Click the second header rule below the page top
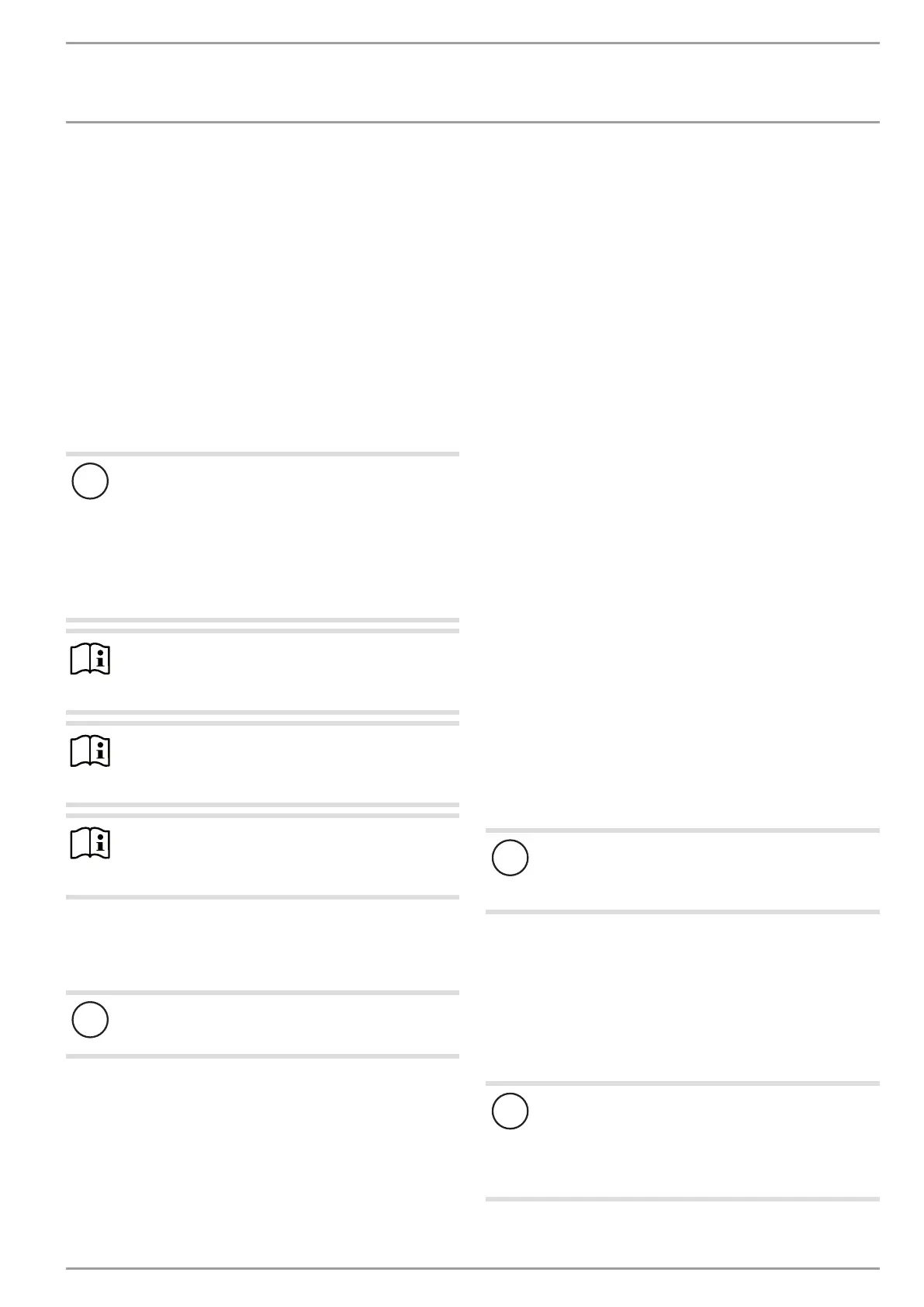Viewport: 924px width, 1307px height. [472, 122]
